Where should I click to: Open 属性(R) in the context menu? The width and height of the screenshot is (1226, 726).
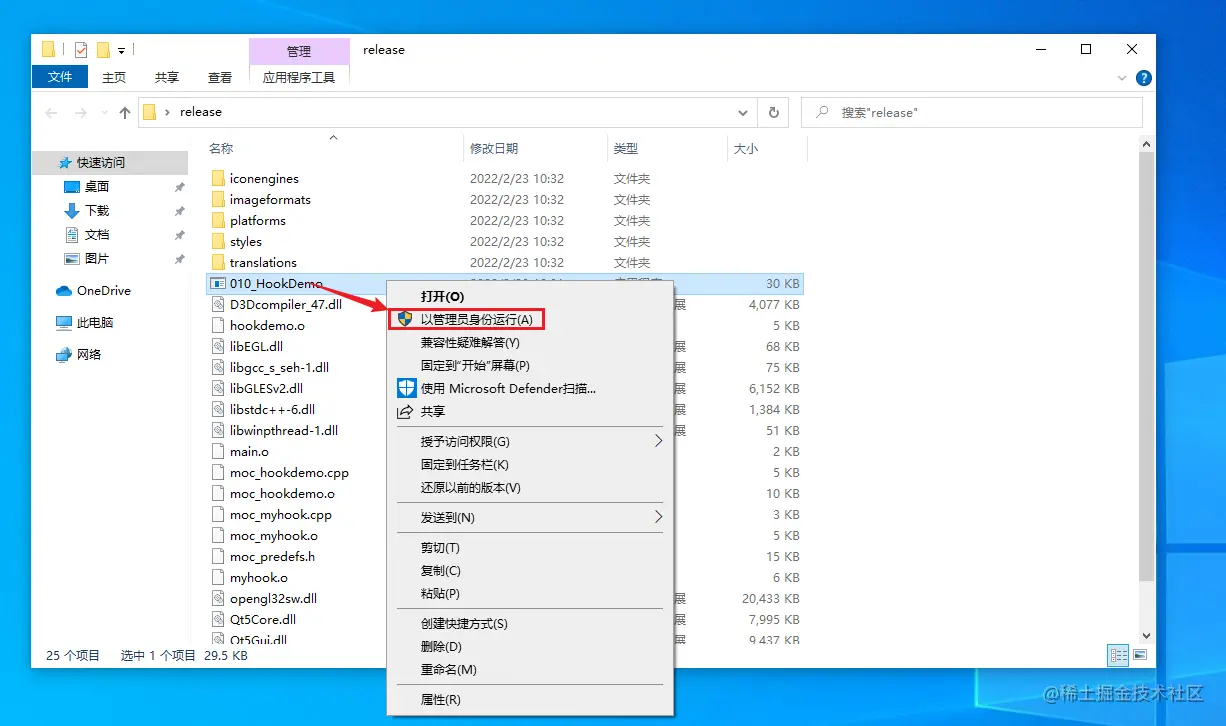point(530,700)
